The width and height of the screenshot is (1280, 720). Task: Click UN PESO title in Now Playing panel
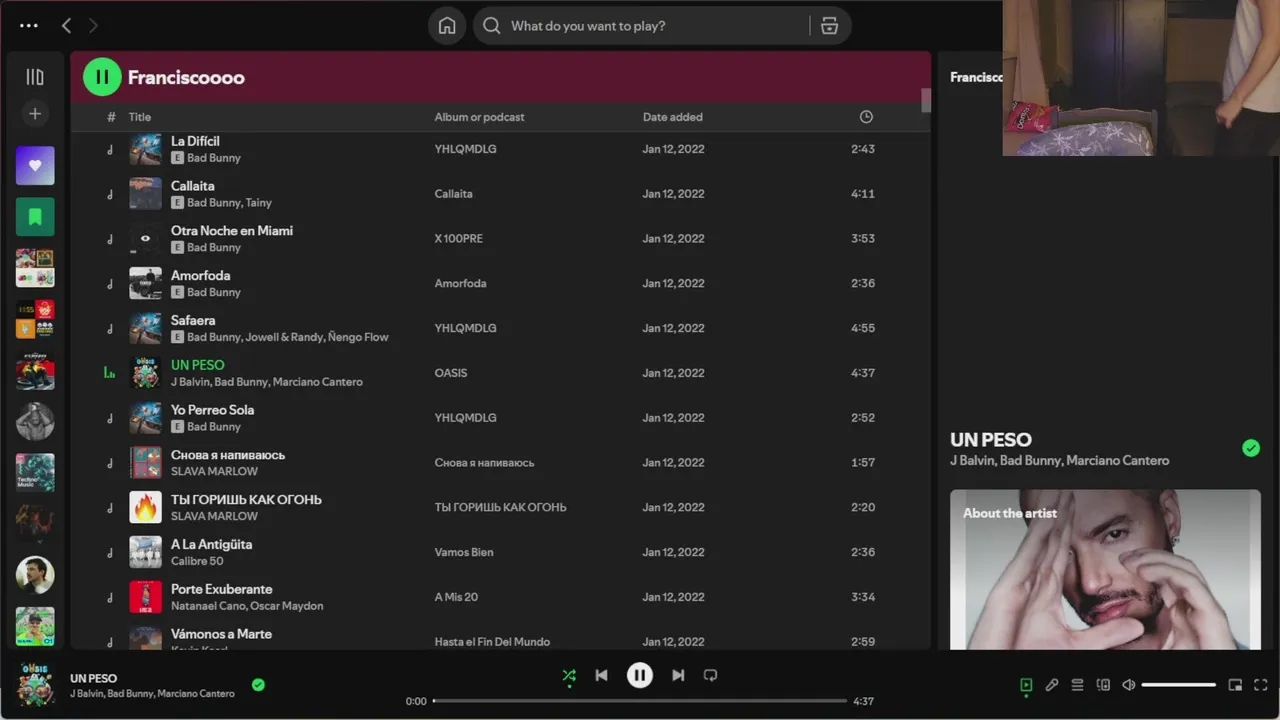click(991, 440)
